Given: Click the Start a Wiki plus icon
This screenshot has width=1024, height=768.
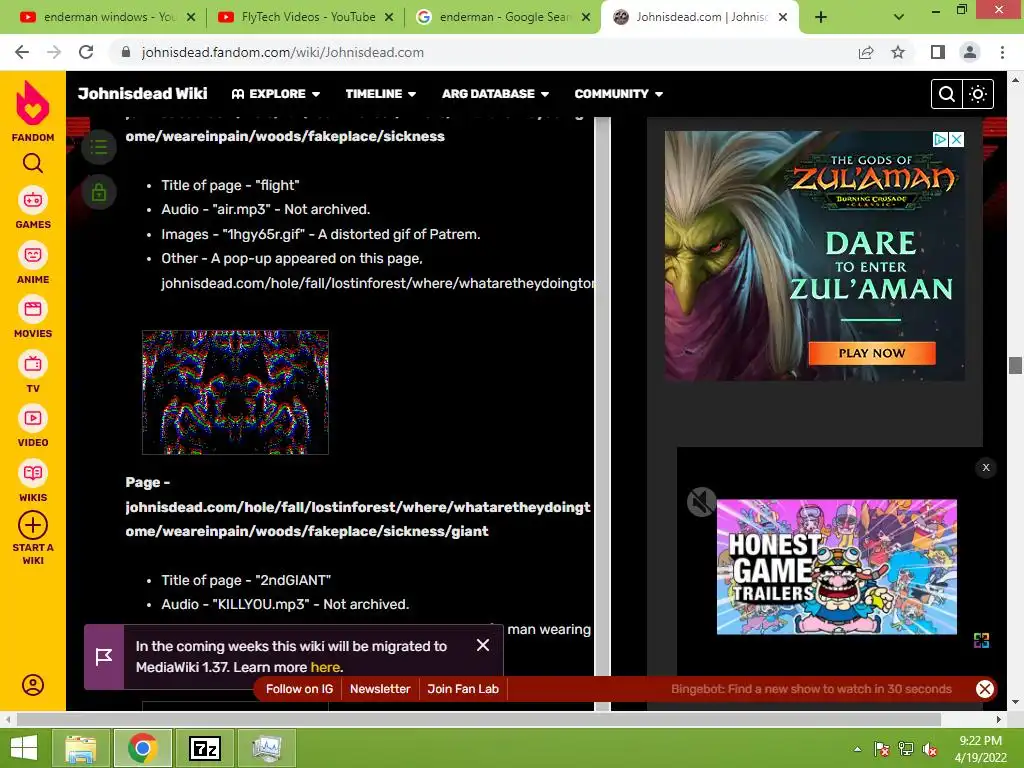Looking at the screenshot, I should pyautogui.click(x=33, y=525).
